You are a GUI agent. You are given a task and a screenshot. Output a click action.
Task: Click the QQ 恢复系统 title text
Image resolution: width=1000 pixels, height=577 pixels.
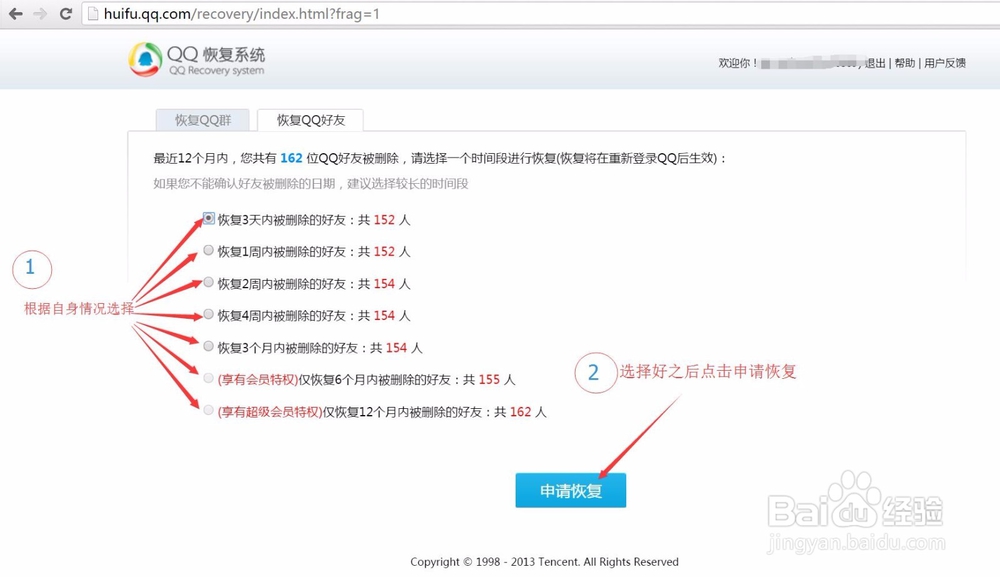[216, 54]
